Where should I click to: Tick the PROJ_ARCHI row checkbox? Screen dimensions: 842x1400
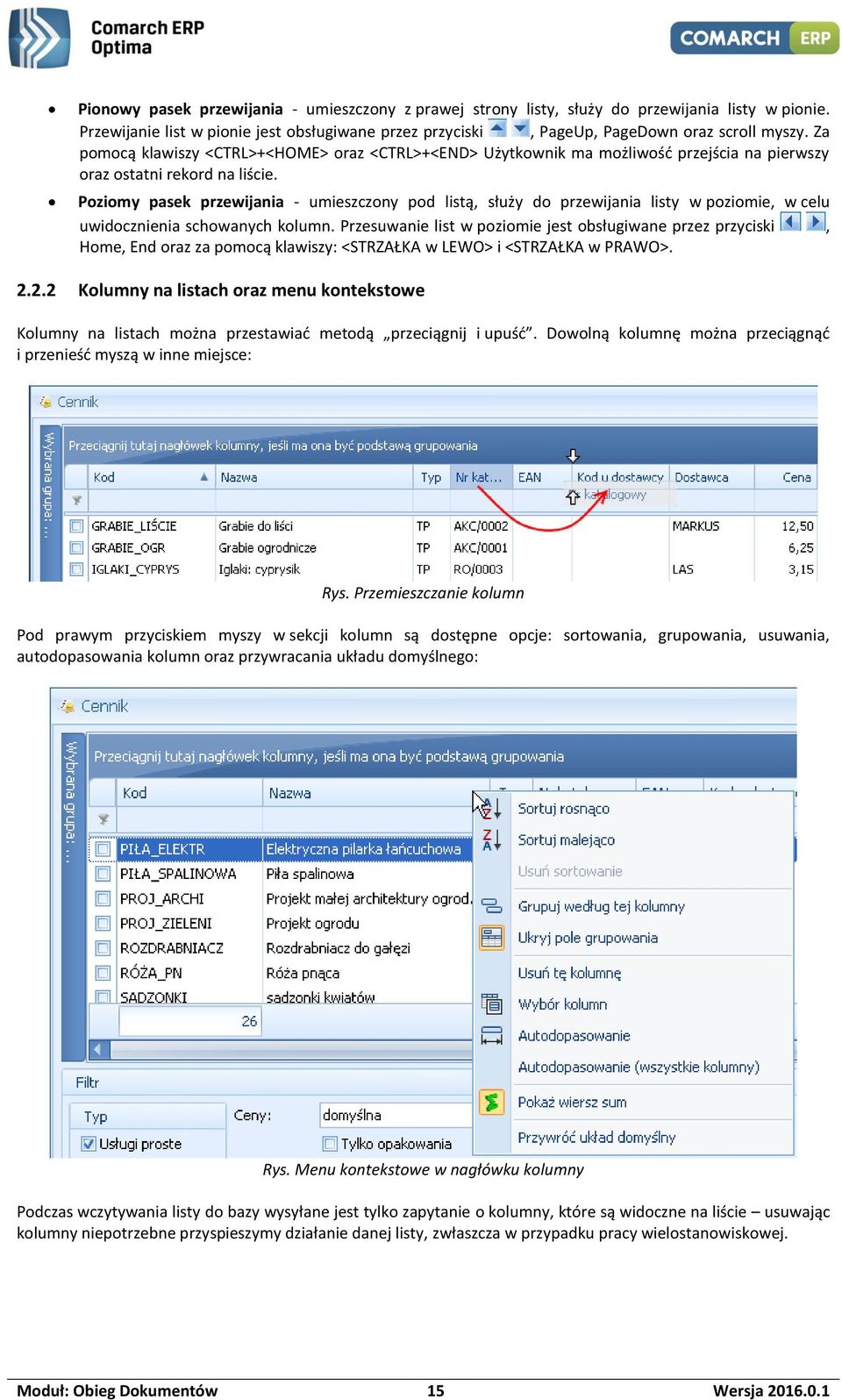coord(103,898)
